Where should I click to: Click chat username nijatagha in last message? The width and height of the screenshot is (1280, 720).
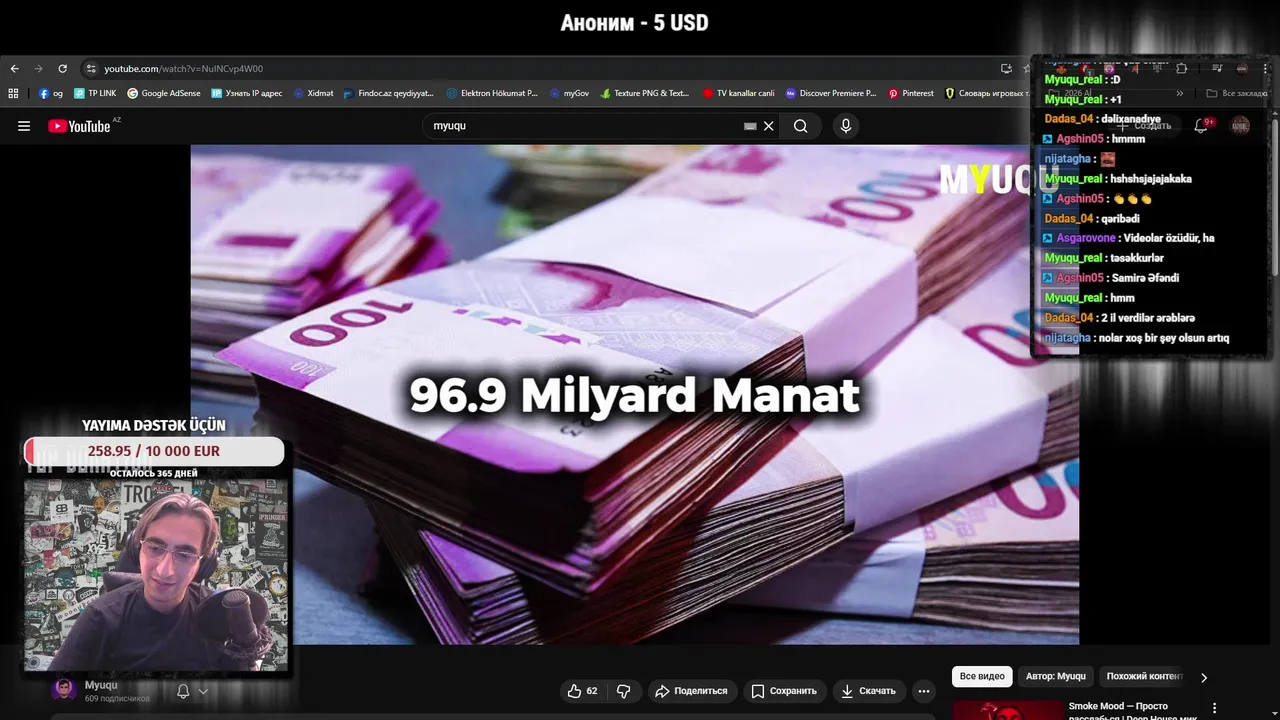(x=1067, y=338)
